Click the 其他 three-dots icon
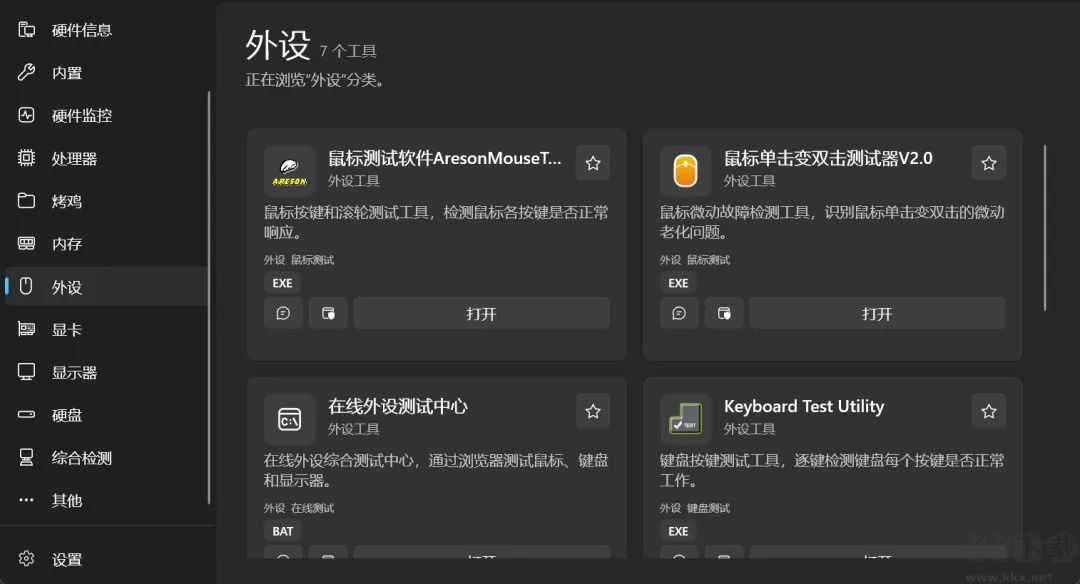 26,500
